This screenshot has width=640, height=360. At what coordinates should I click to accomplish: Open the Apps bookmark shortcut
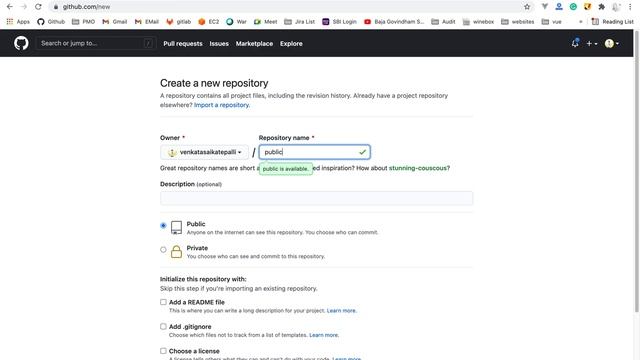pyautogui.click(x=18, y=22)
